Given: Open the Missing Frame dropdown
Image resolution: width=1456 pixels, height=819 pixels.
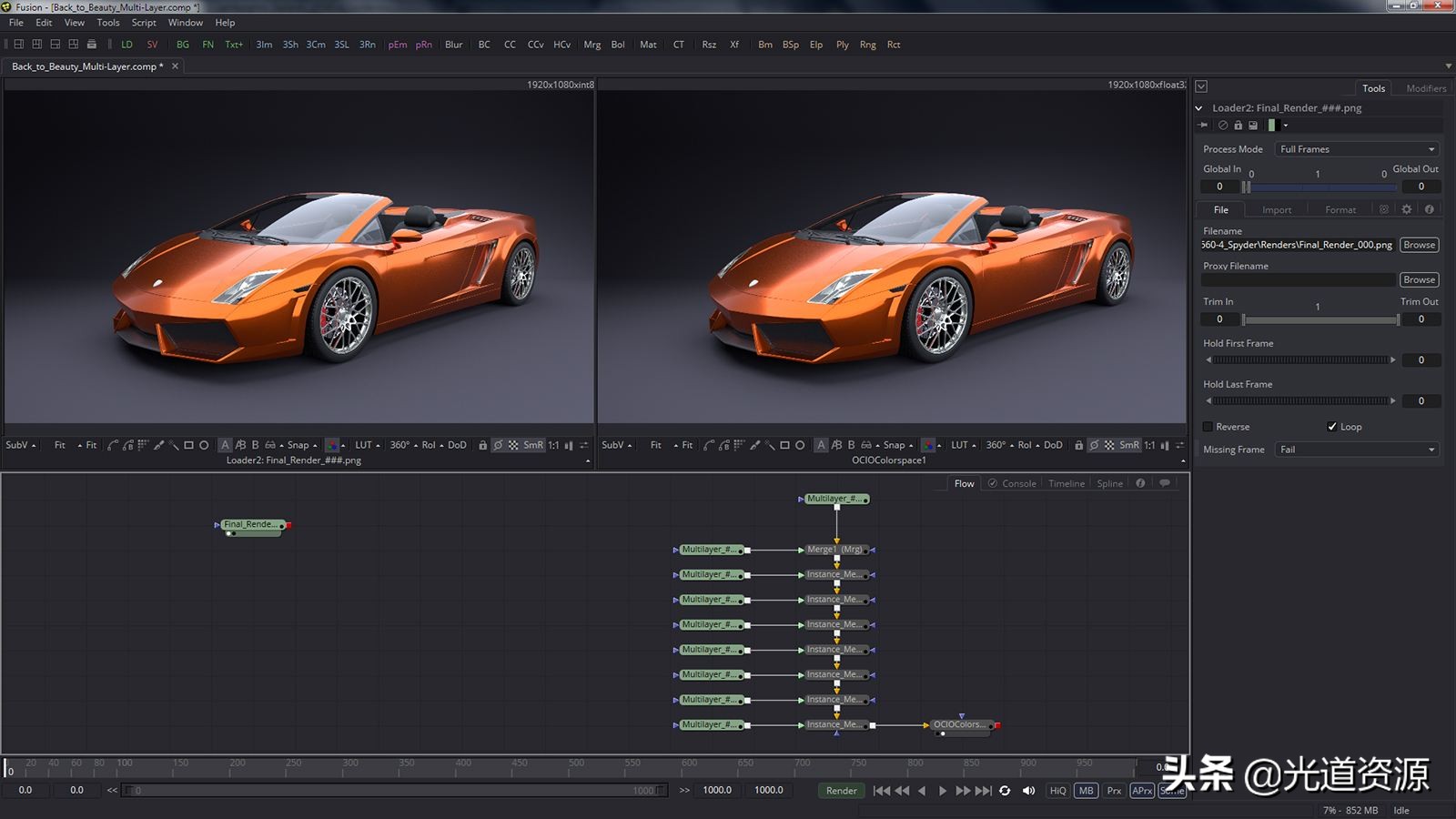Looking at the screenshot, I should tap(1357, 449).
